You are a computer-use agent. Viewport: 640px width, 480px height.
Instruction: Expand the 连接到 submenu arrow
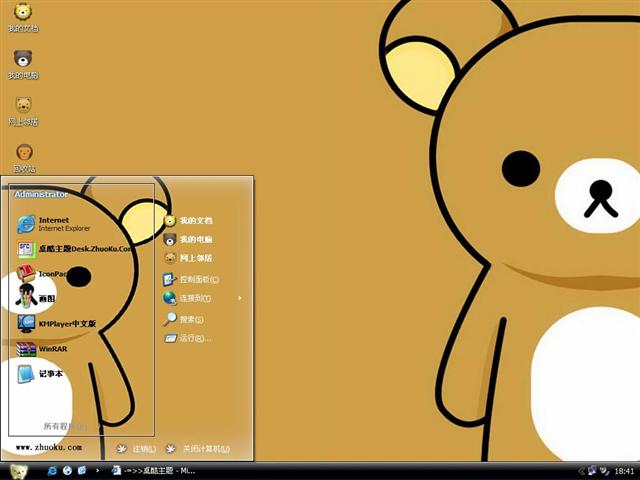(240, 298)
